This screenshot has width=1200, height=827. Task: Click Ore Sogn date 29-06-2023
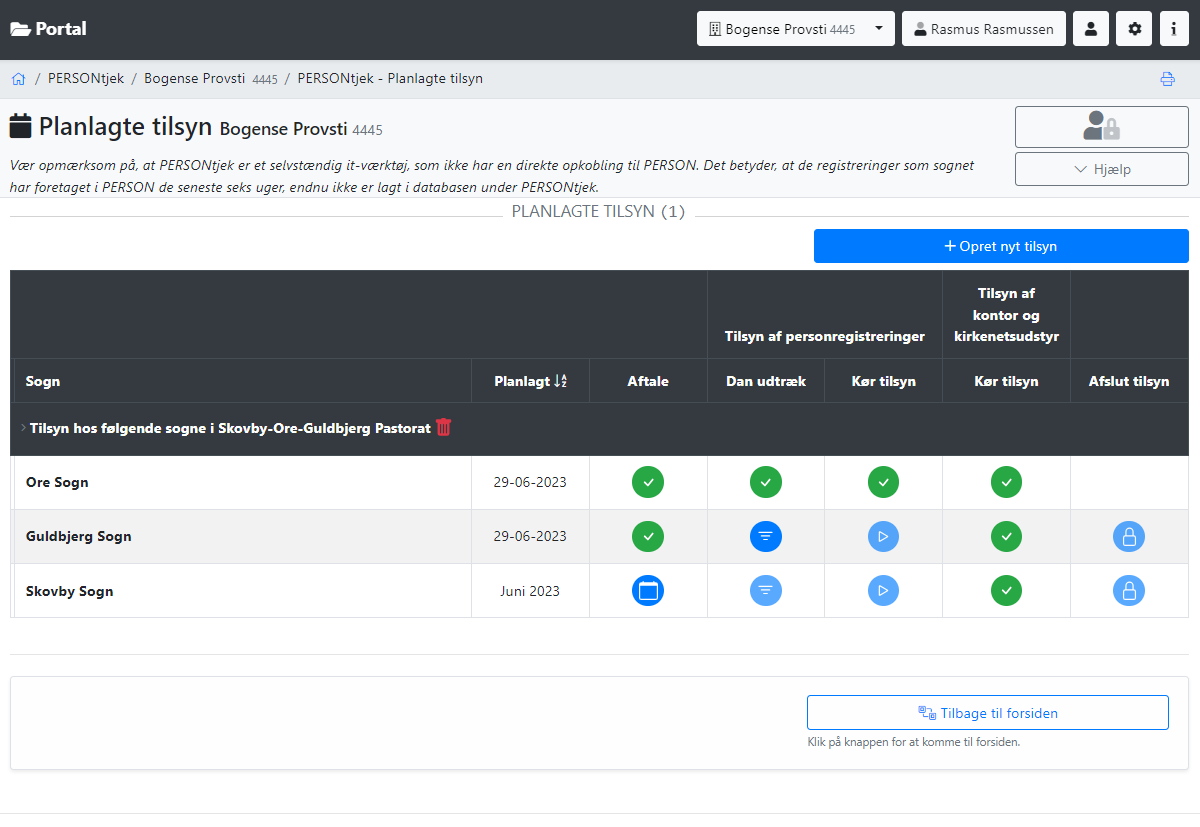tap(530, 482)
